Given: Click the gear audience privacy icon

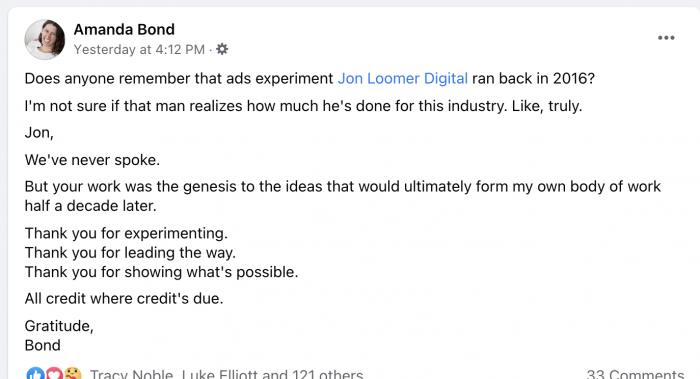Looking at the screenshot, I should pyautogui.click(x=222, y=49).
